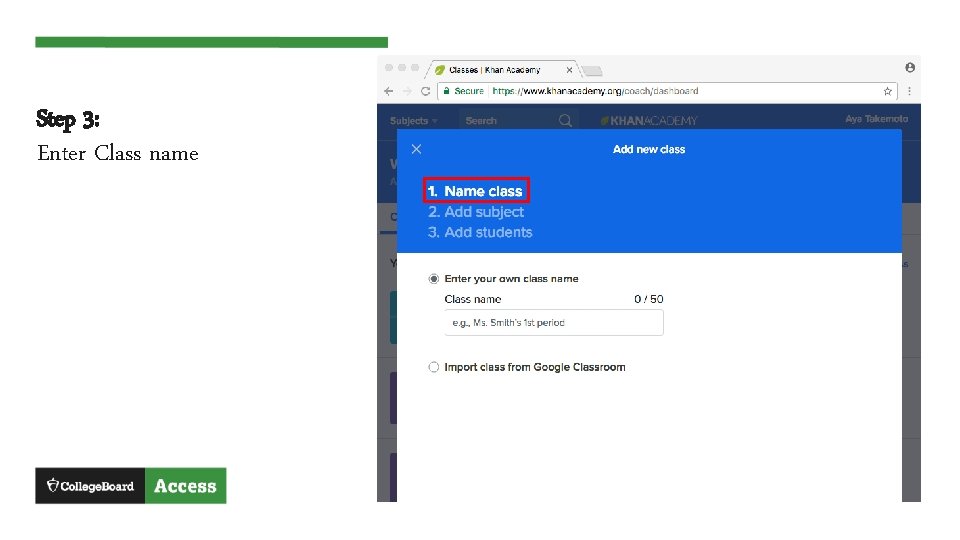Open the Chrome profile icon
The width and height of the screenshot is (960, 540).
point(910,67)
